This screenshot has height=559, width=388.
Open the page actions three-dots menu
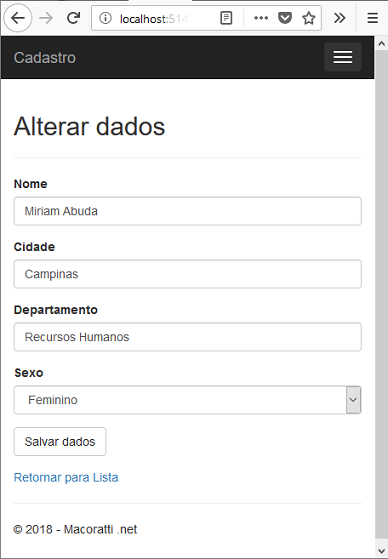pos(261,18)
